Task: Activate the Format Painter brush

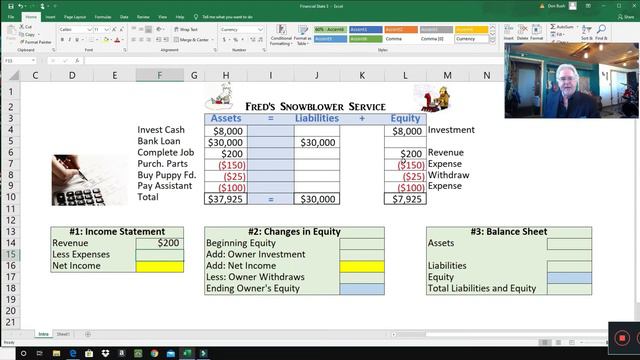Action: pyautogui.click(x=22, y=42)
